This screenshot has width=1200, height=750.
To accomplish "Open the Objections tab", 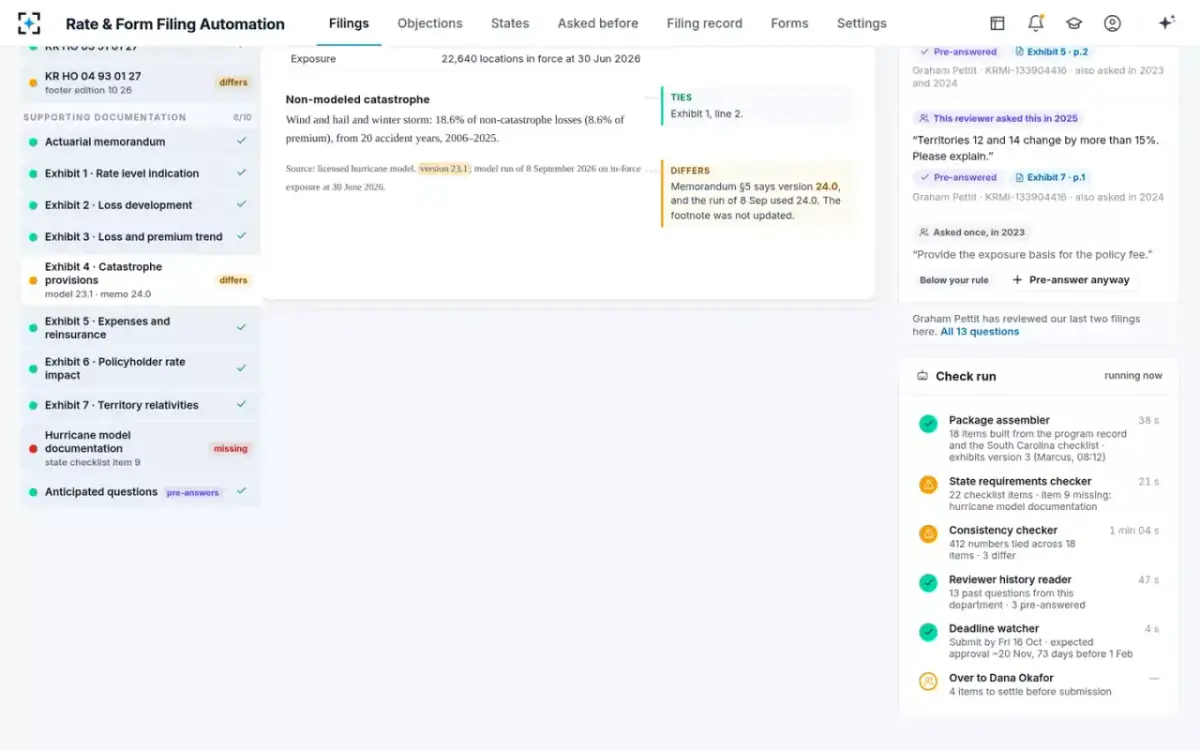I will click(x=430, y=23).
